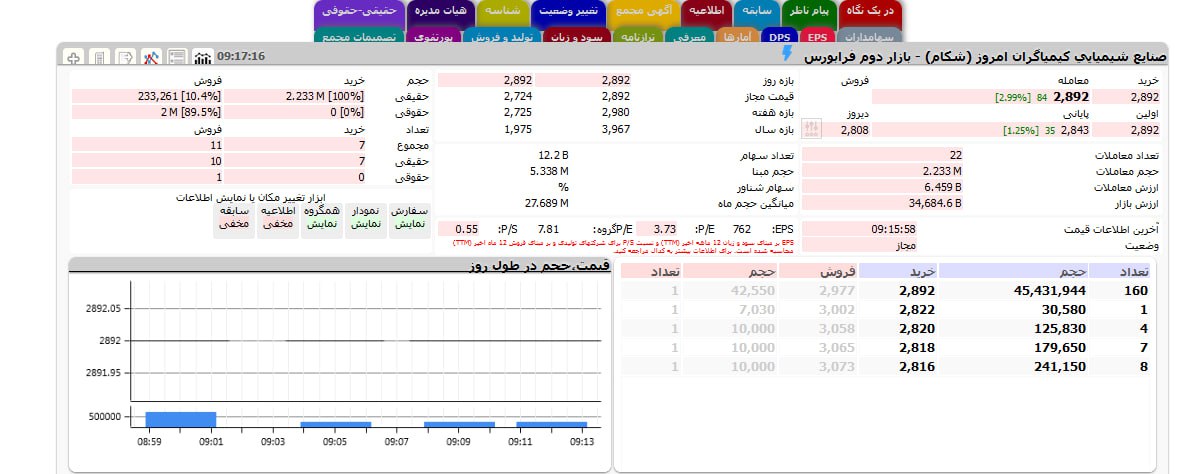Viewport: 1190px width, 474px height.
Task: Click the حقیقی buy volume 2.233 M [100%]
Action: [x=325, y=96]
